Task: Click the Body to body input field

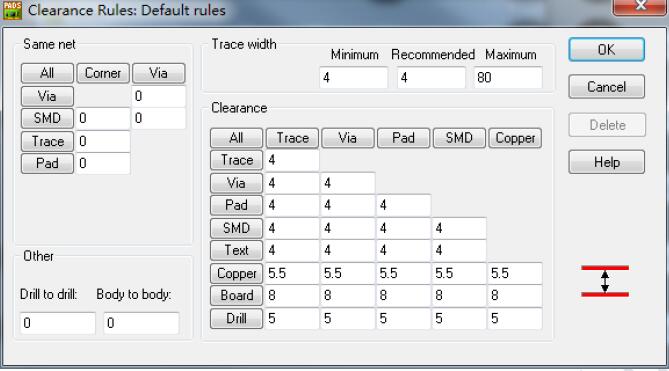Action: coord(141,323)
